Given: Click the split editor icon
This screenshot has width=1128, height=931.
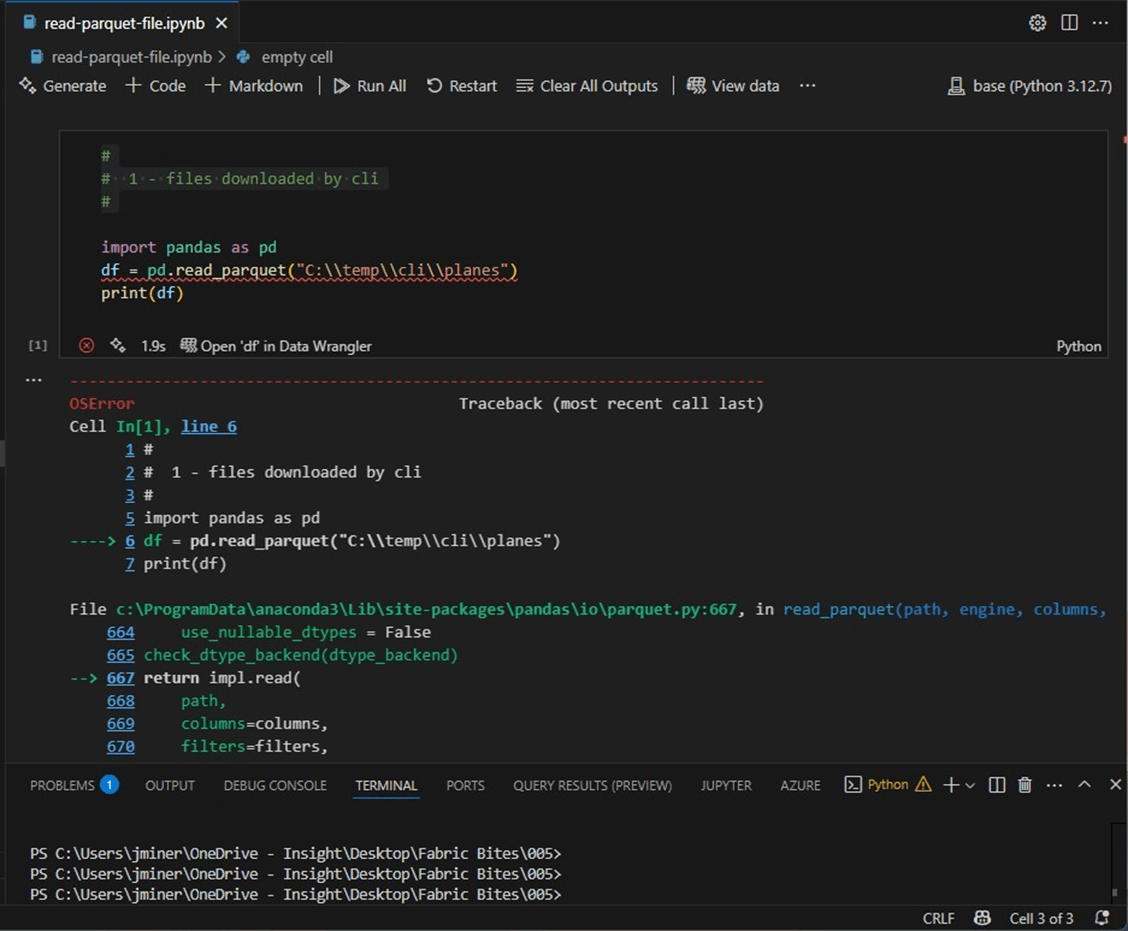Looking at the screenshot, I should point(1069,23).
